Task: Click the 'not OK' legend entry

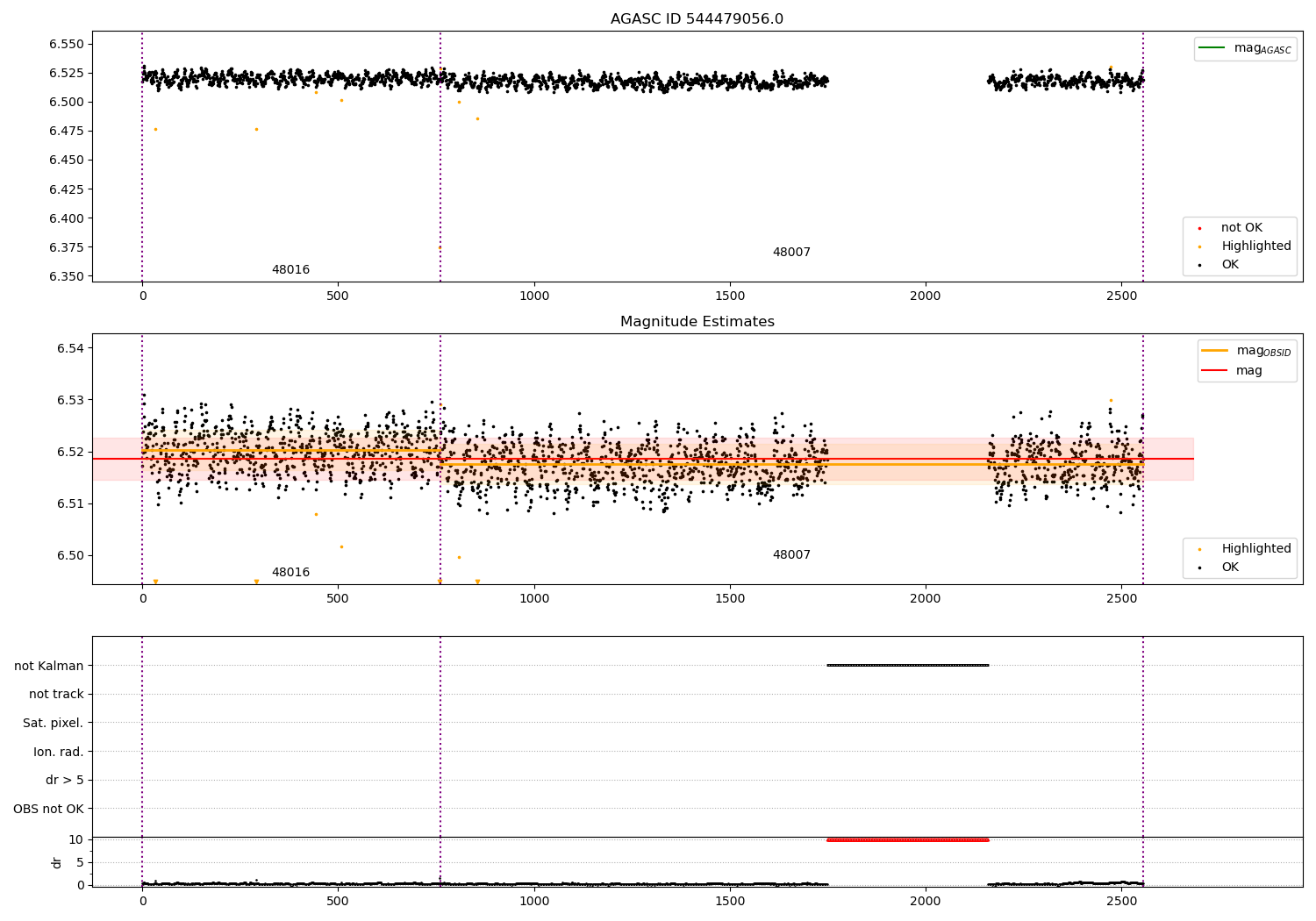Action: (x=1241, y=228)
